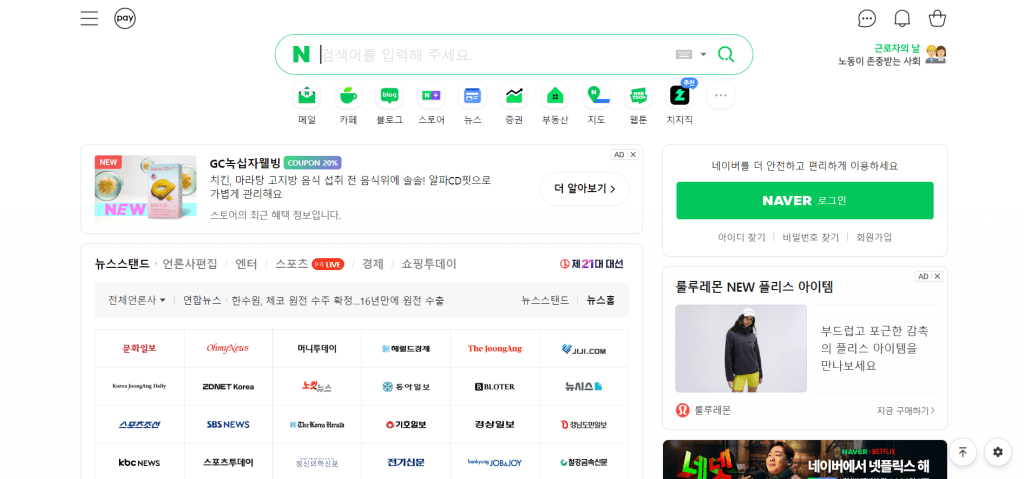Open 웹툰 shortcut icon
1024x479 pixels.
coord(638,95)
